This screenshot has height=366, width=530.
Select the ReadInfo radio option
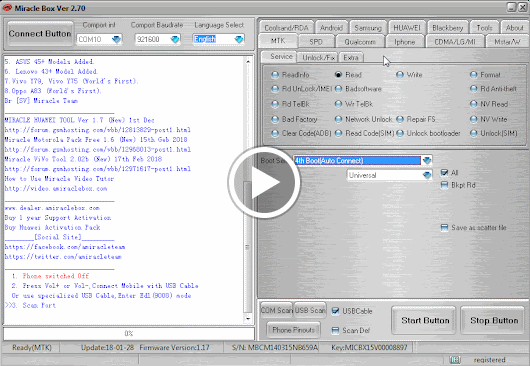coord(275,75)
